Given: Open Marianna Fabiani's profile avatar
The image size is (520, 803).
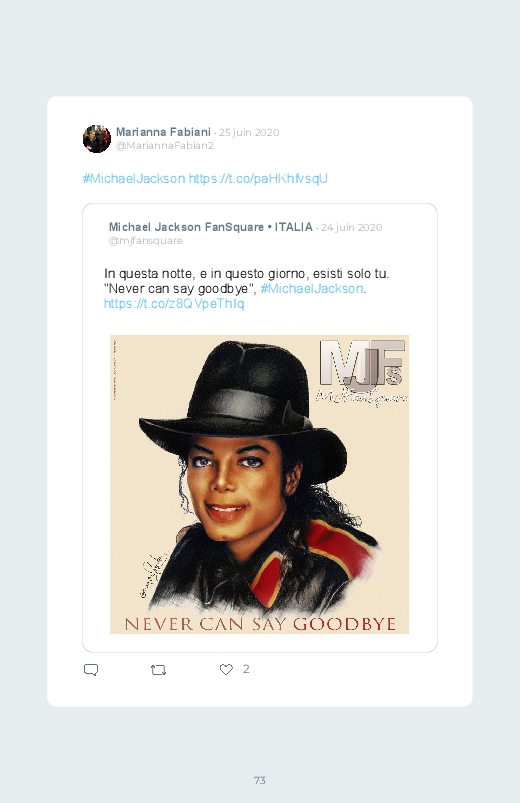Looking at the screenshot, I should coord(97,139).
